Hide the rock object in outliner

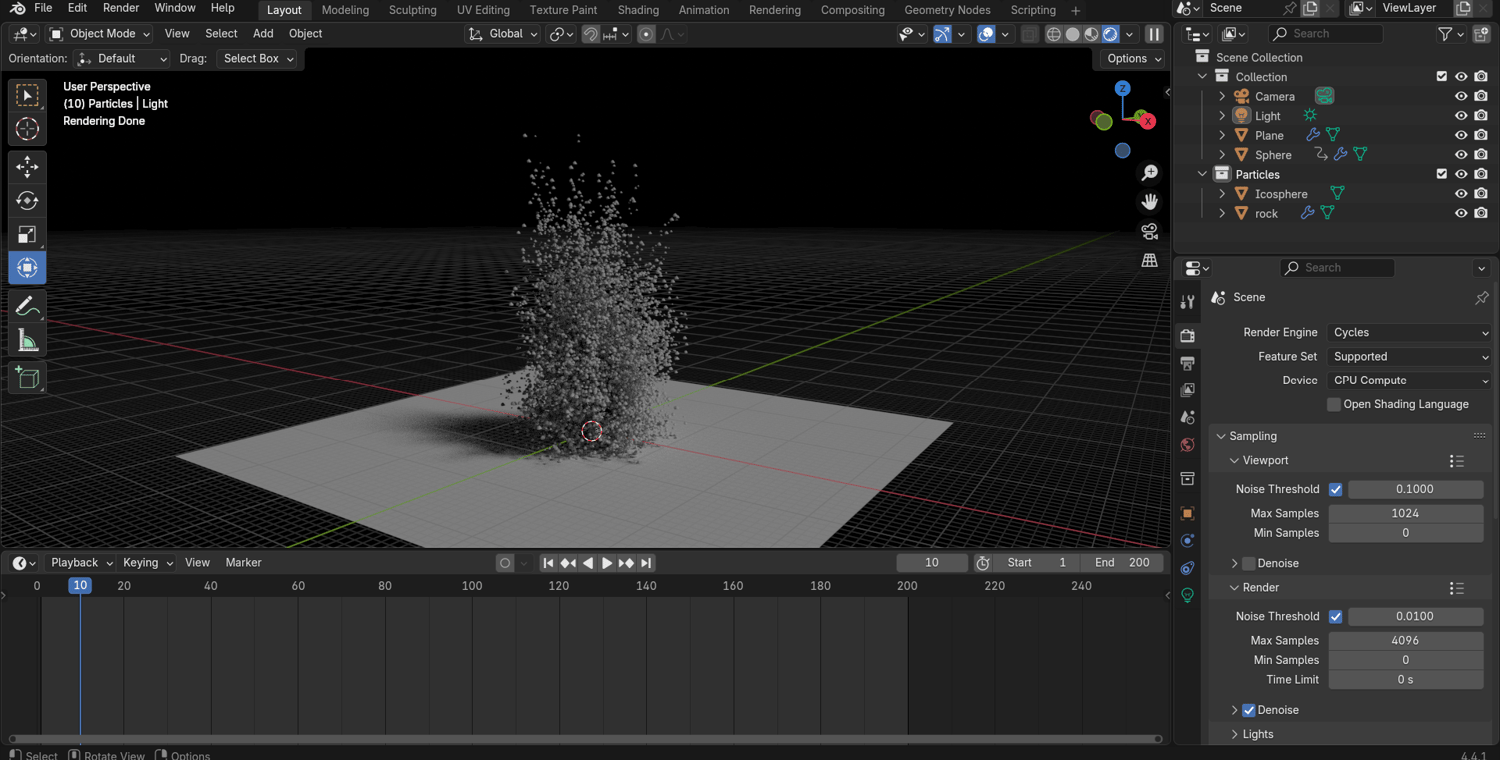1461,213
